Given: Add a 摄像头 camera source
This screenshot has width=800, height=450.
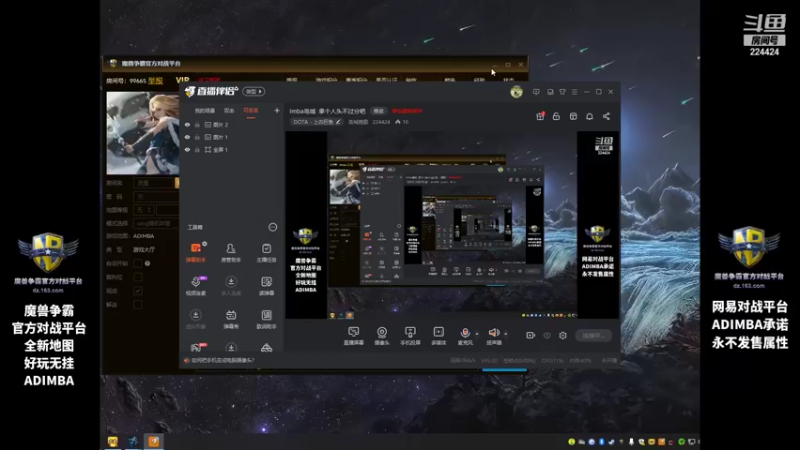Looking at the screenshot, I should coord(382,336).
